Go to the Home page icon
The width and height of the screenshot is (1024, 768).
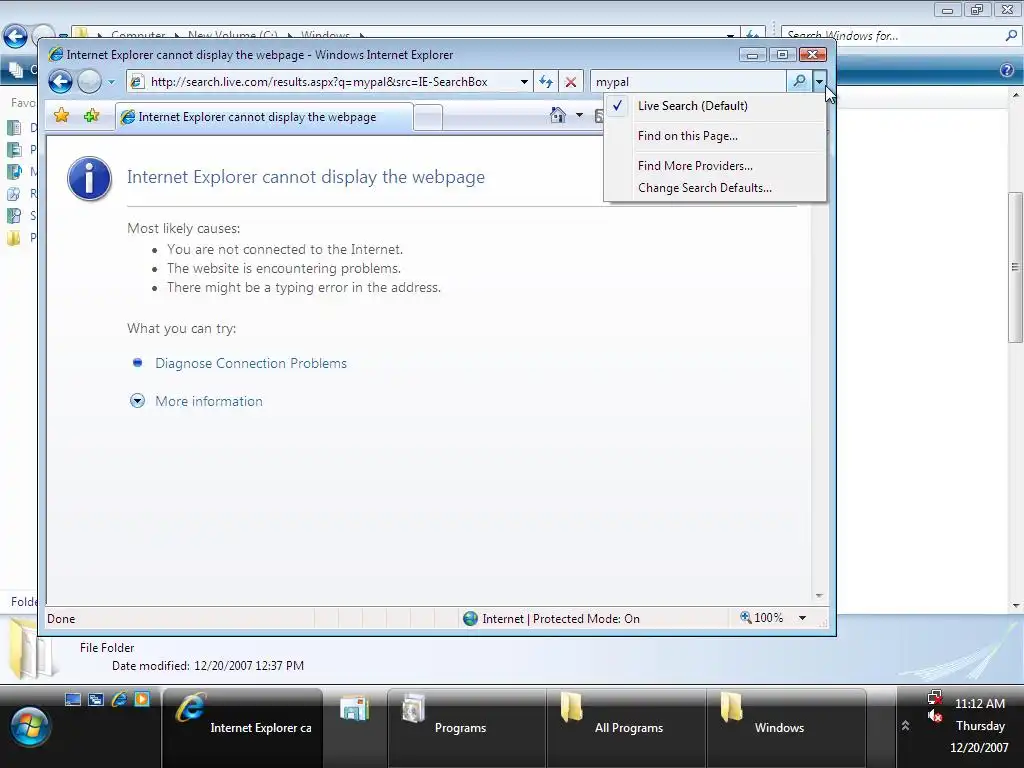pyautogui.click(x=557, y=116)
